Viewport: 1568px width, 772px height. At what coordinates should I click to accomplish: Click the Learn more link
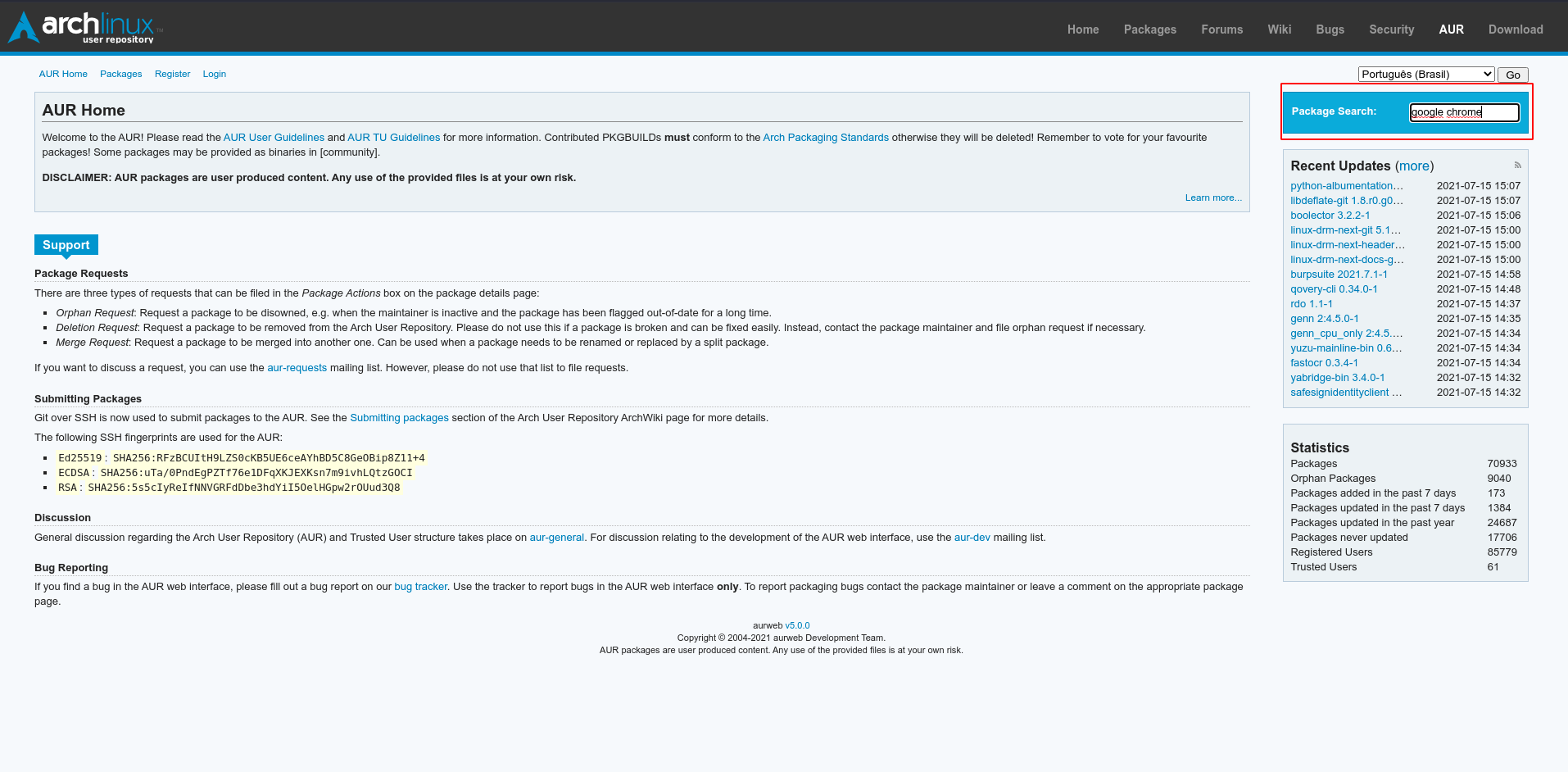[1212, 198]
